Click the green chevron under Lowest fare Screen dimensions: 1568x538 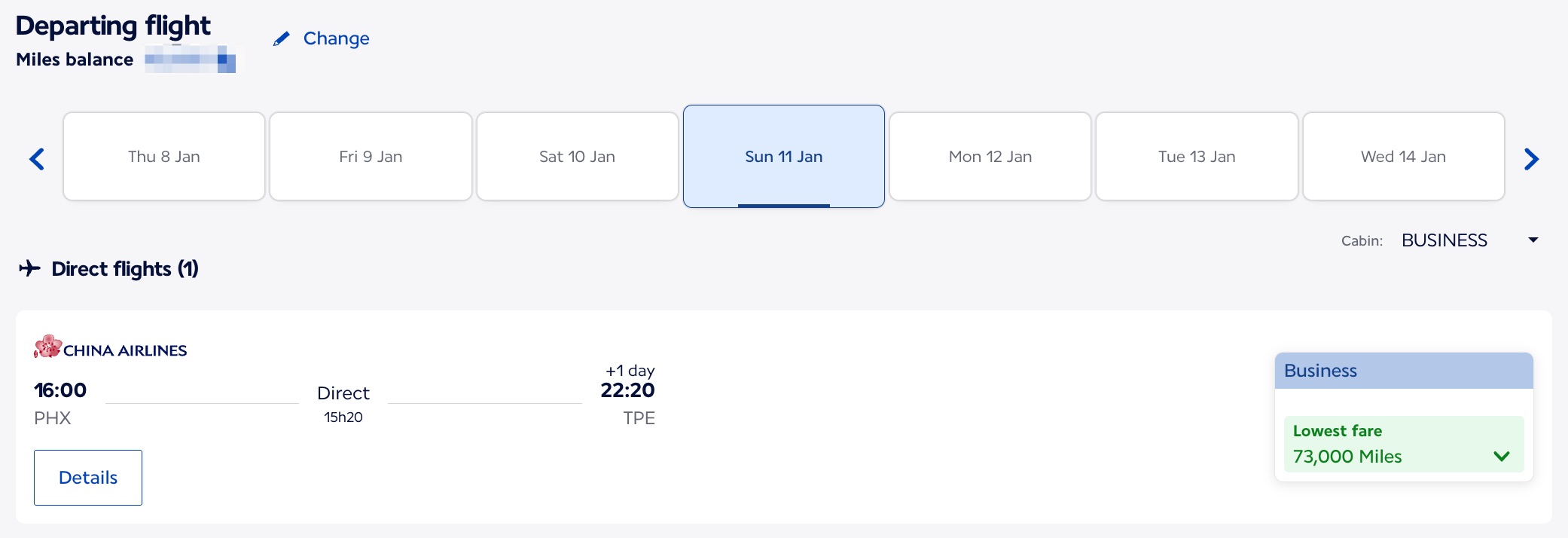pyautogui.click(x=1502, y=456)
